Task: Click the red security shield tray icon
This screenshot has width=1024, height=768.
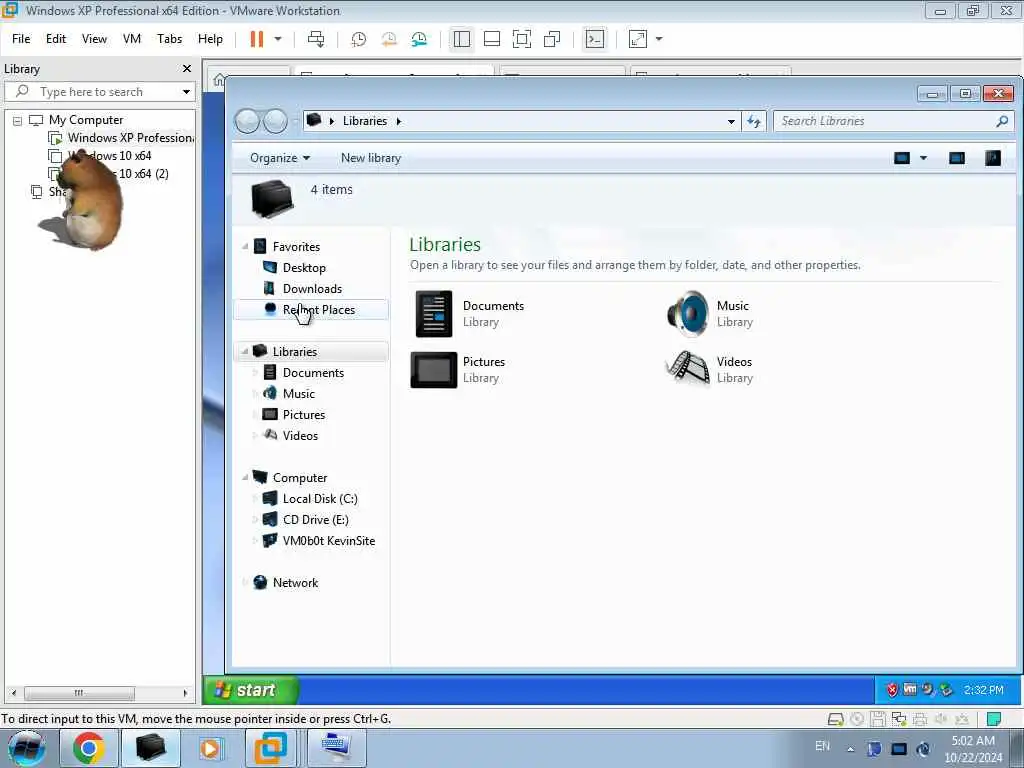Action: (x=892, y=690)
